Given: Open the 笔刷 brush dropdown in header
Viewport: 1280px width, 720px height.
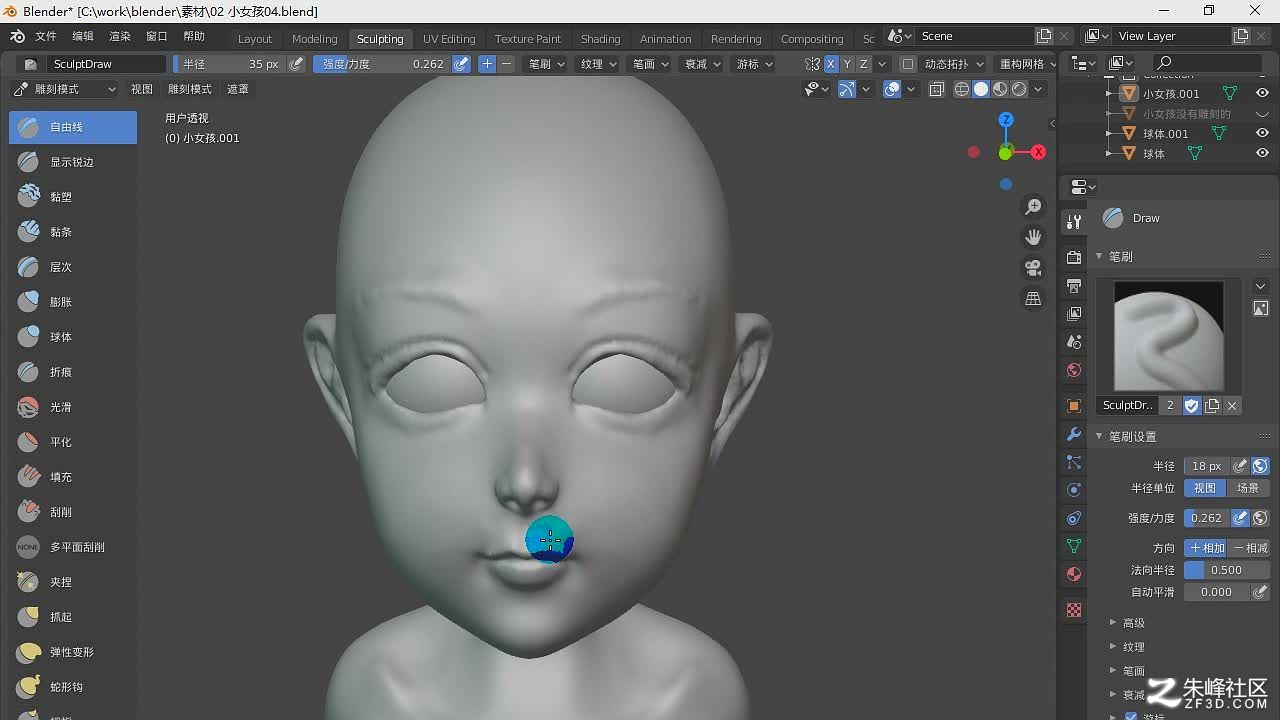Looking at the screenshot, I should [546, 64].
